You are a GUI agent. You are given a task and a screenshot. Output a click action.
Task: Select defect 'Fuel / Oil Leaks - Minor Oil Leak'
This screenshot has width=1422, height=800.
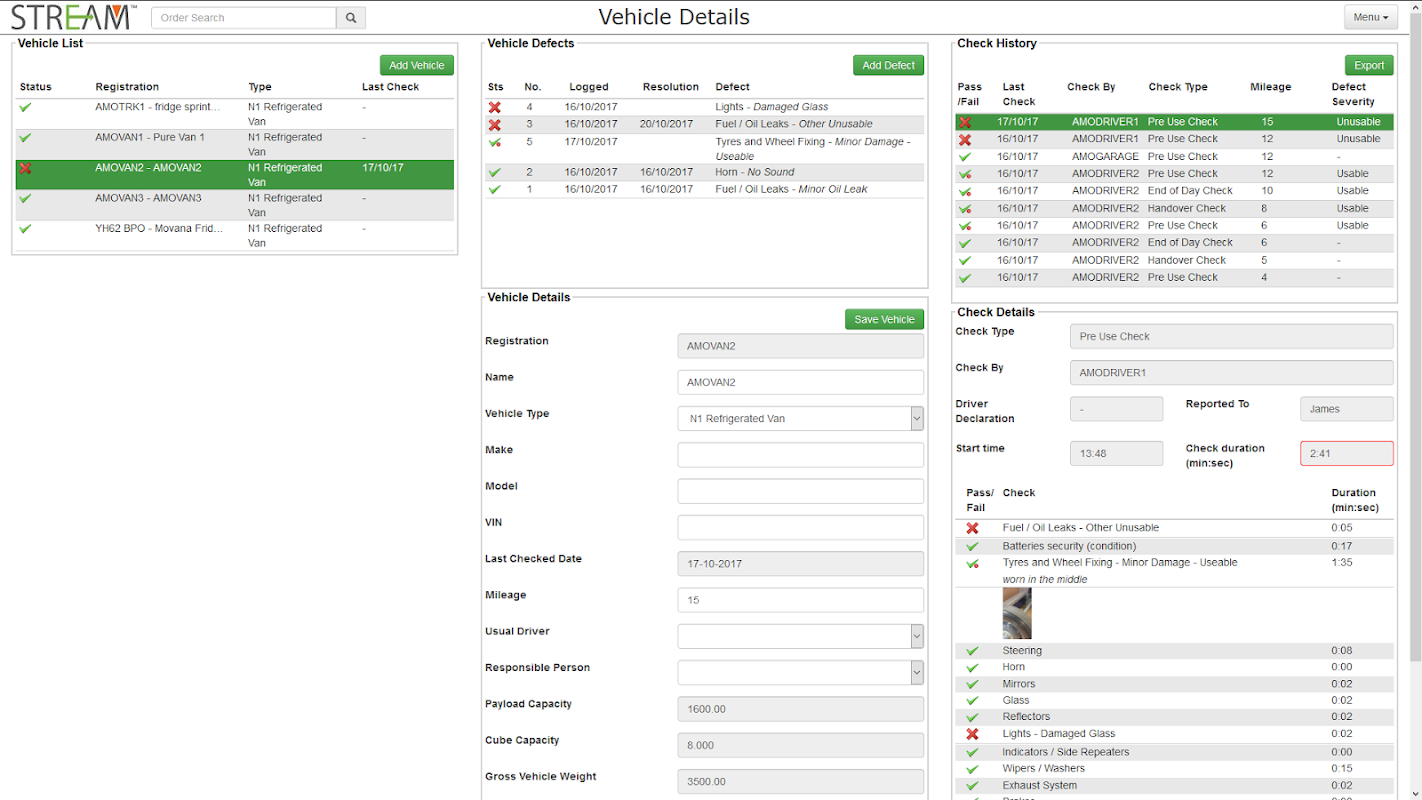point(705,189)
